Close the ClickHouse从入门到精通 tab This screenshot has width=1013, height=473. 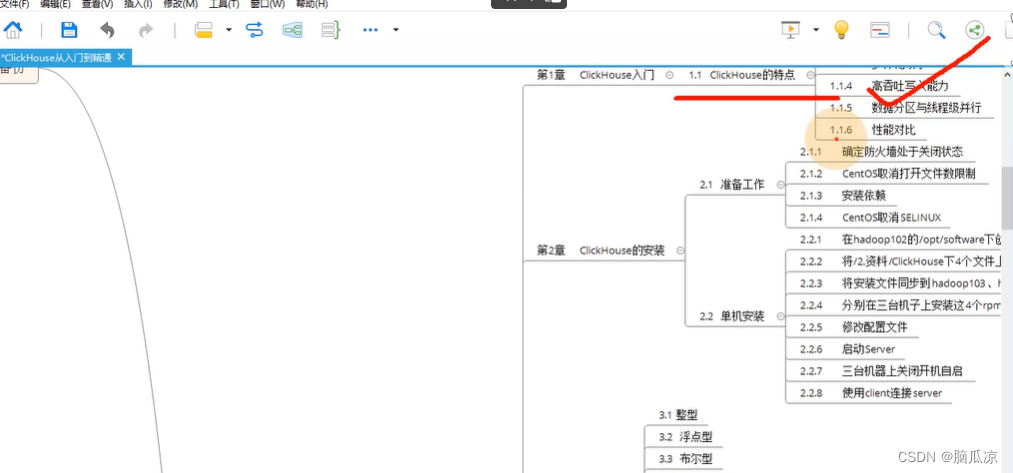121,58
